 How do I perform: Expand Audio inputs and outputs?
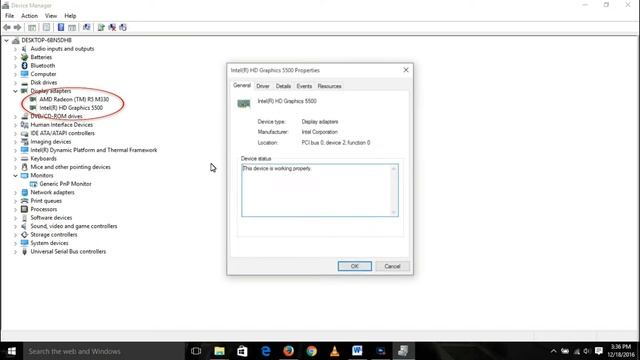tap(15, 49)
